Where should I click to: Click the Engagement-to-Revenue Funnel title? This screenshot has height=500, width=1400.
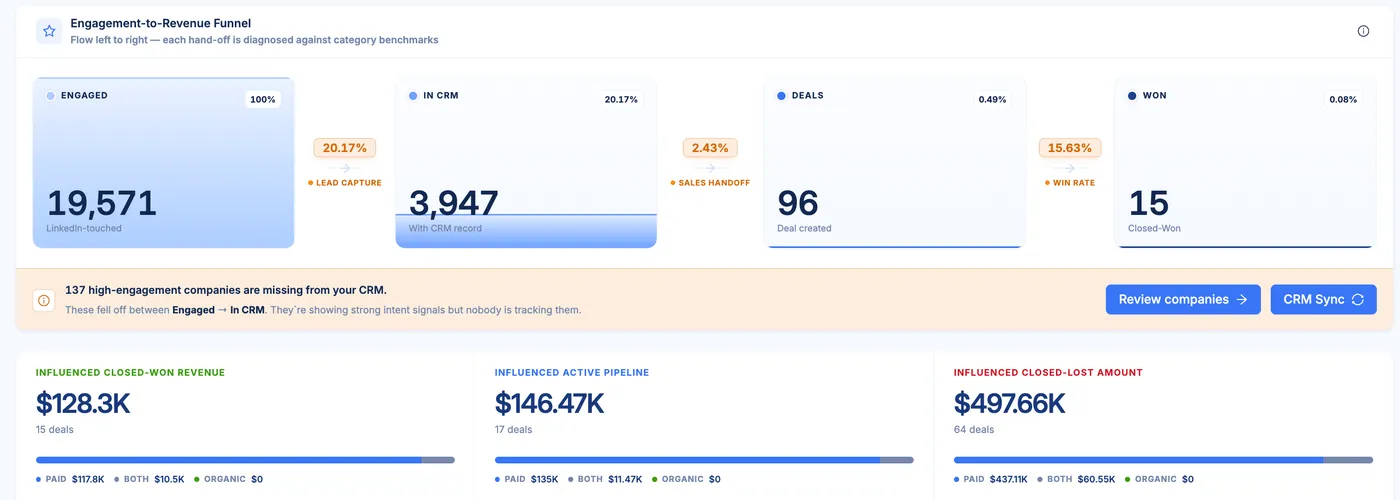(x=161, y=23)
